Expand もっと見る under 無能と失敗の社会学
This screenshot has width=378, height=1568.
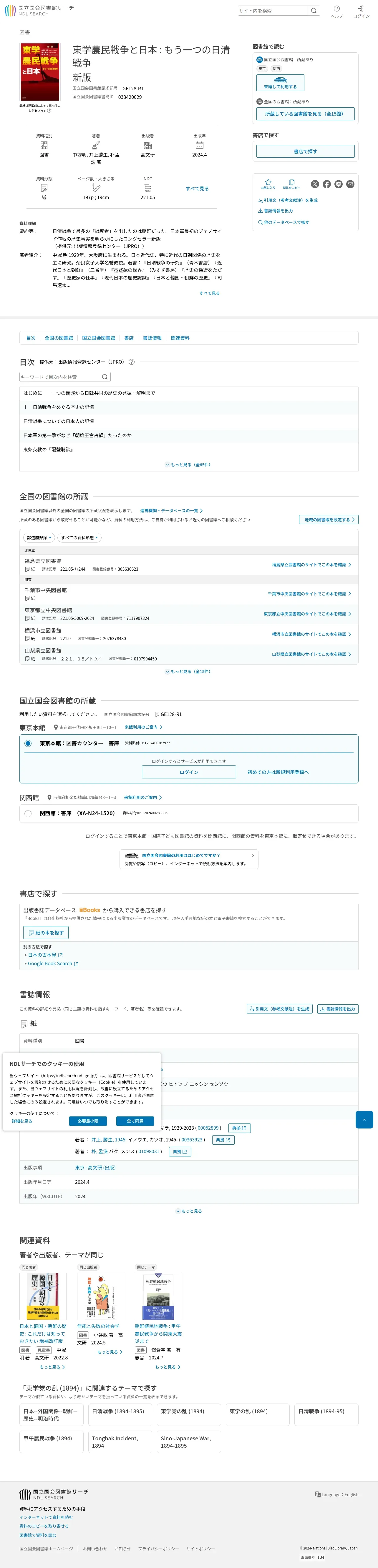pos(110,1352)
